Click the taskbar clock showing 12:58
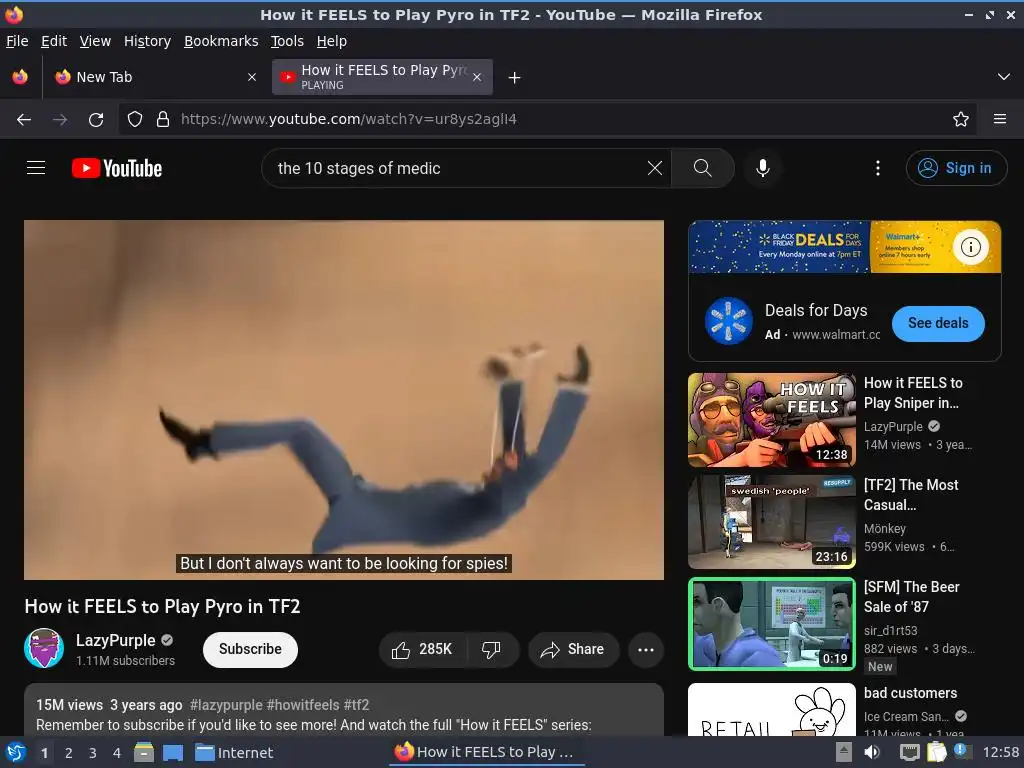Viewport: 1024px width, 768px height. [1000, 753]
